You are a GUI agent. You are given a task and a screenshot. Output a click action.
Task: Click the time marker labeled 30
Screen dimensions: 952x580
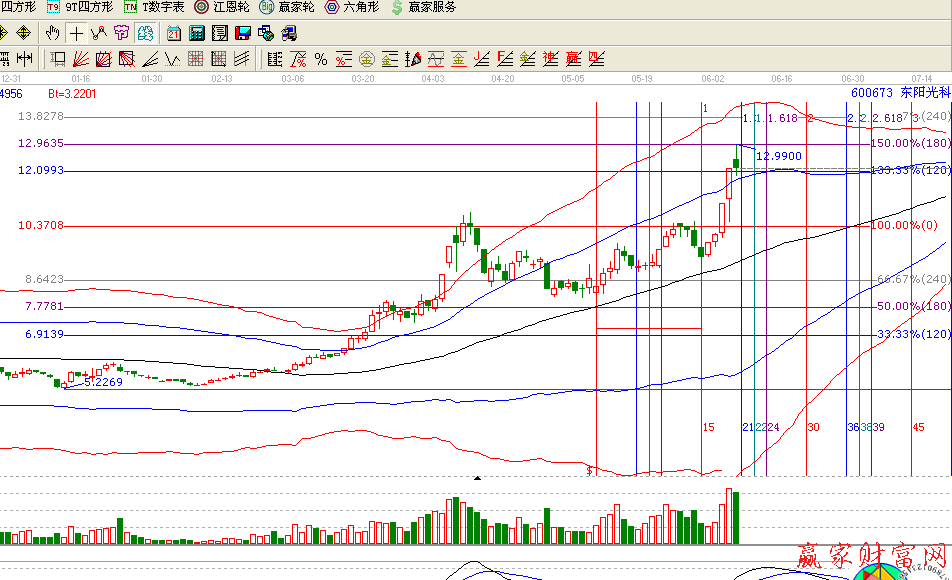(x=813, y=427)
